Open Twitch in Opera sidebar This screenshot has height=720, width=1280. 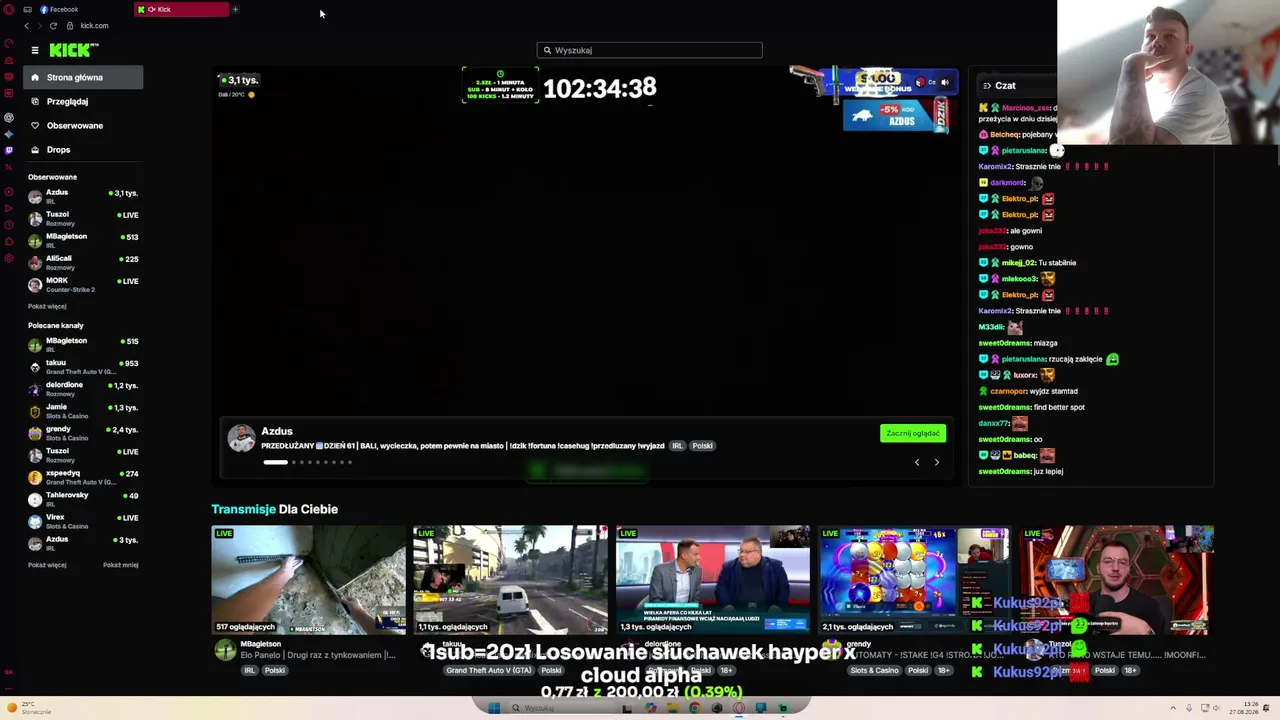9,151
